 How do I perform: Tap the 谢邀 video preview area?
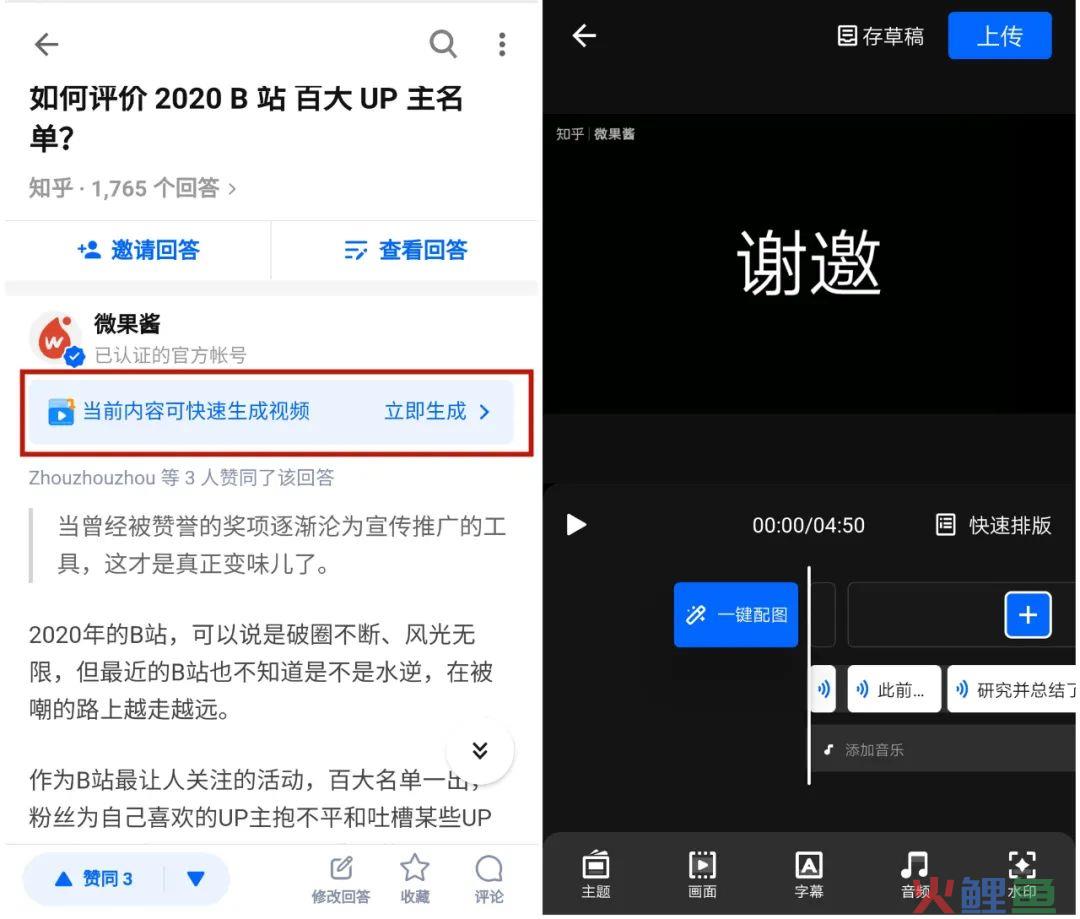809,262
